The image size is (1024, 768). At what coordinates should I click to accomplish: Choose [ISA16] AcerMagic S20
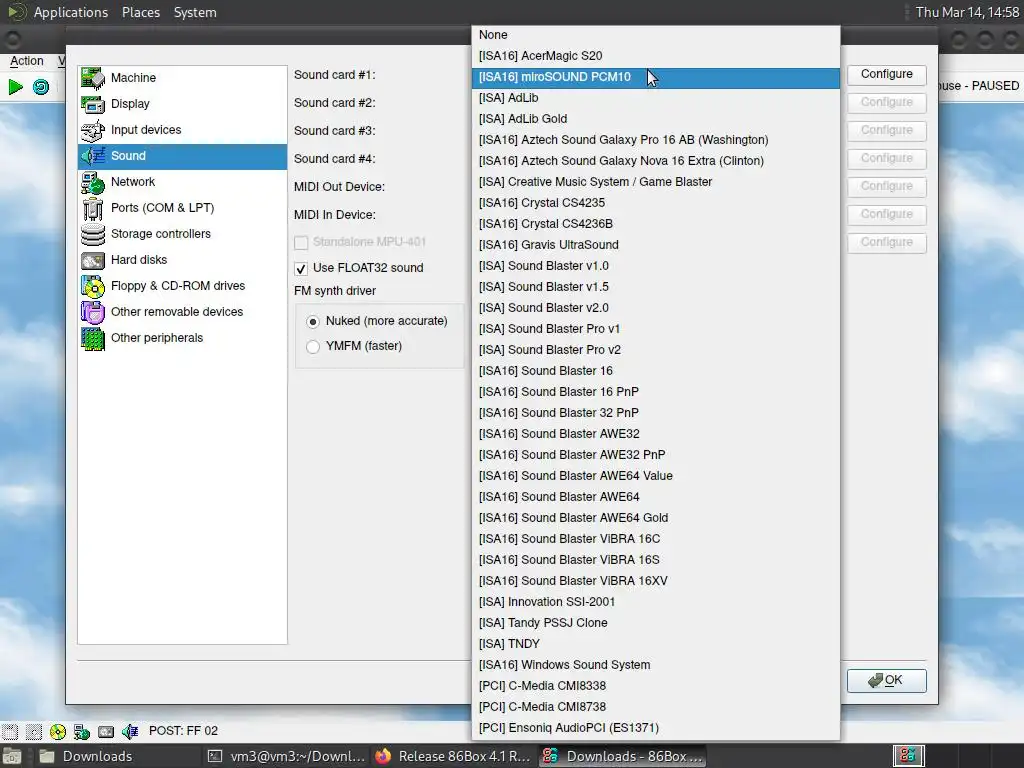click(656, 56)
